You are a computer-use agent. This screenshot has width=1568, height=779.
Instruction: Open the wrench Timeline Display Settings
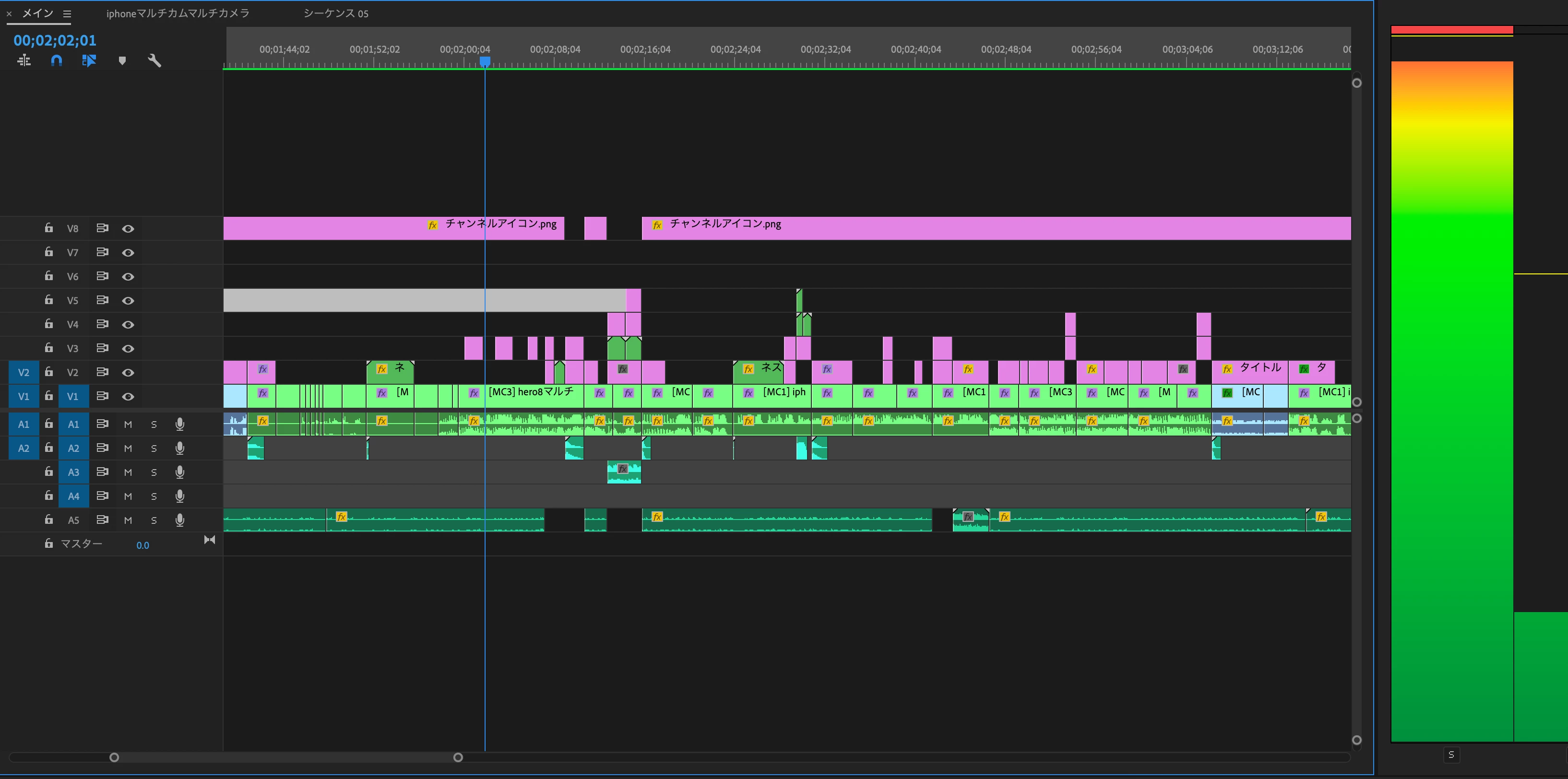[154, 60]
